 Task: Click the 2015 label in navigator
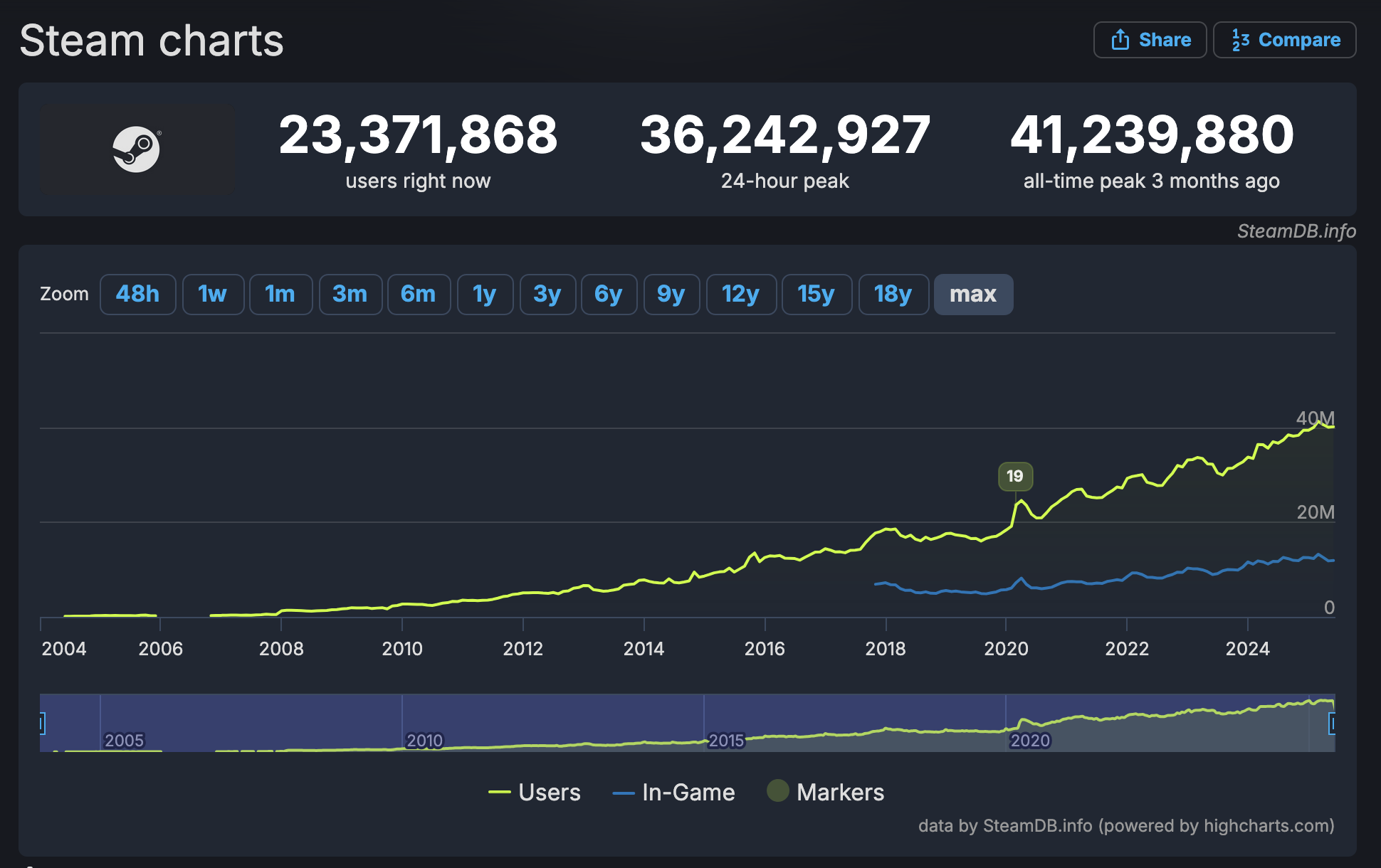[726, 741]
